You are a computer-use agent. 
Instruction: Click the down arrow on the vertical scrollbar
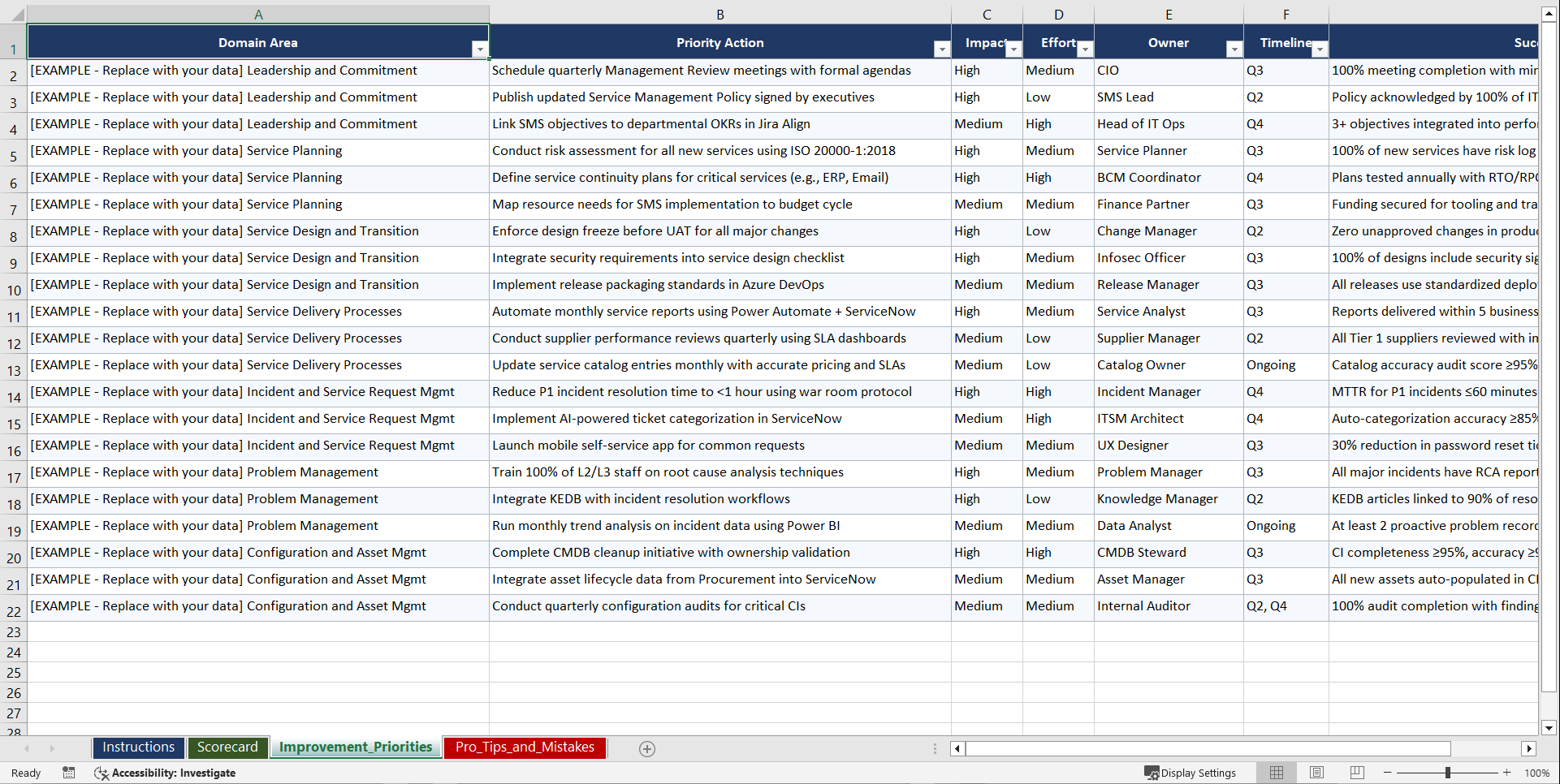coord(1549,728)
